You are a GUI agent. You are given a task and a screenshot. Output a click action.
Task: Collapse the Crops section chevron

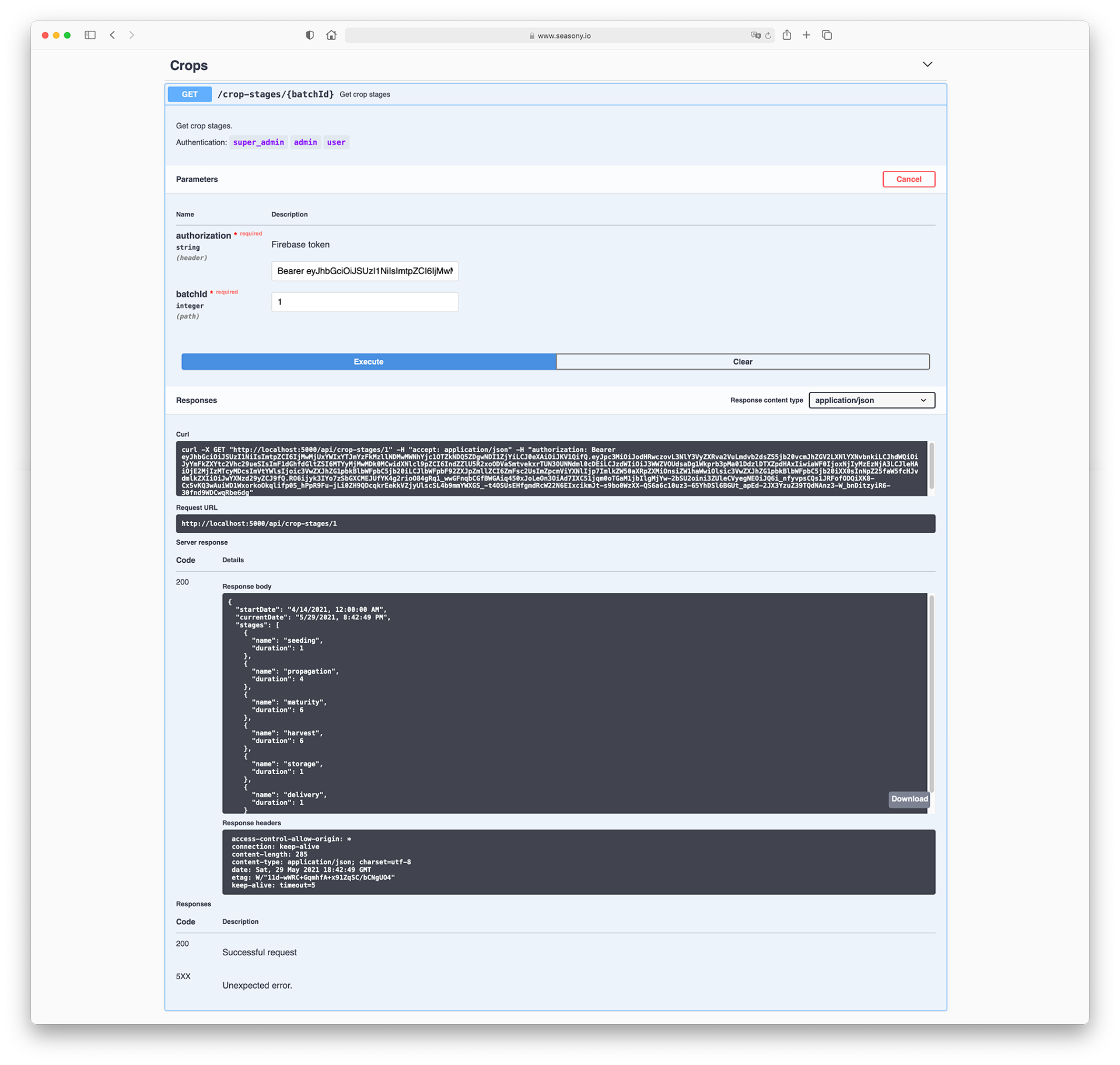pyautogui.click(x=927, y=64)
